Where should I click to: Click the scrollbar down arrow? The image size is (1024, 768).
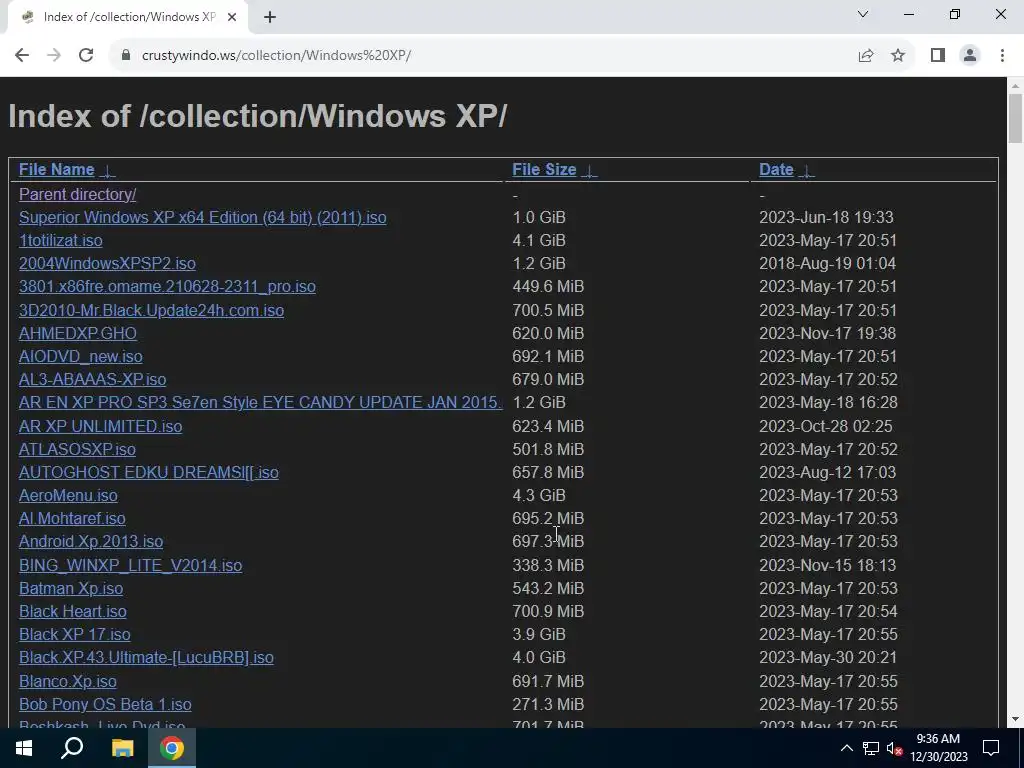[1015, 719]
